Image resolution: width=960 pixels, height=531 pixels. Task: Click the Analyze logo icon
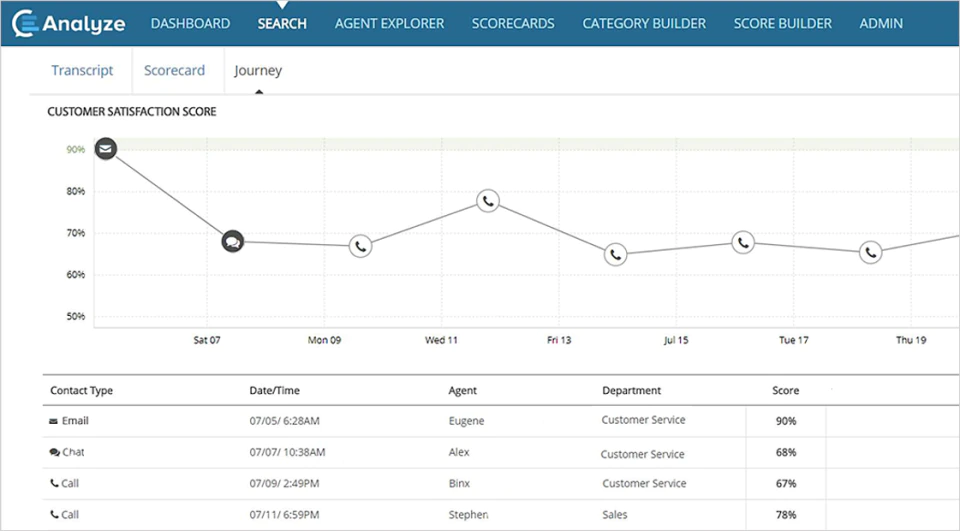26,23
